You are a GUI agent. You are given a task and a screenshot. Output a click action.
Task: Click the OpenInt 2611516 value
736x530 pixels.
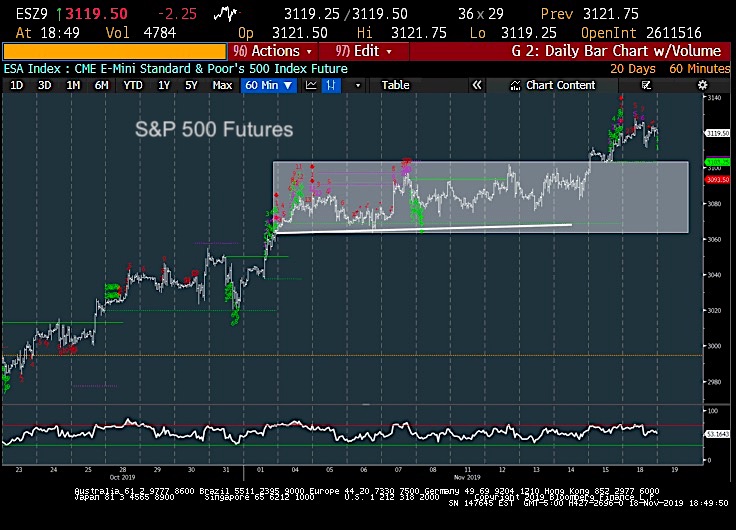pos(641,33)
